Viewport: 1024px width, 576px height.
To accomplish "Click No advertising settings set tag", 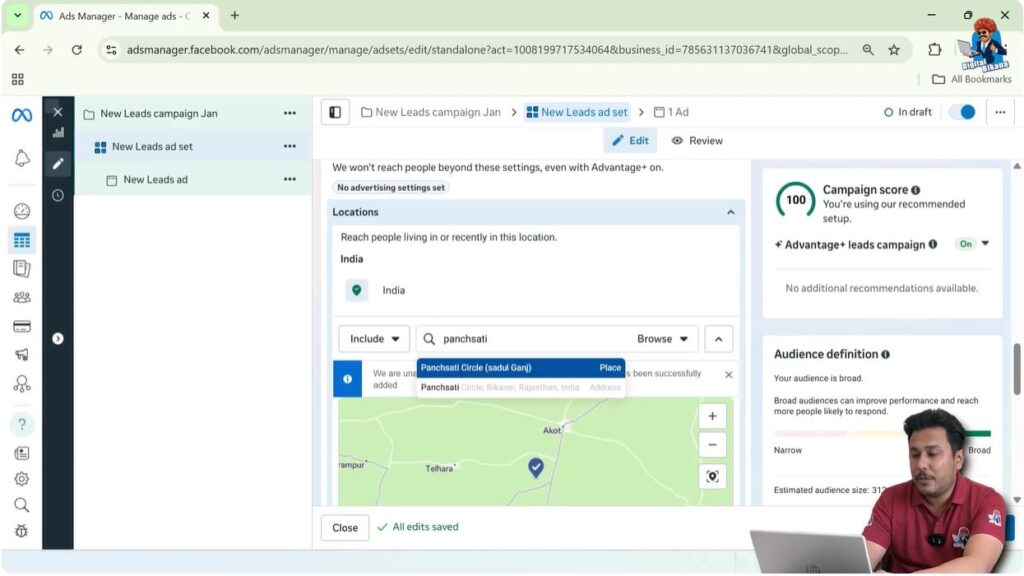I will pos(391,187).
